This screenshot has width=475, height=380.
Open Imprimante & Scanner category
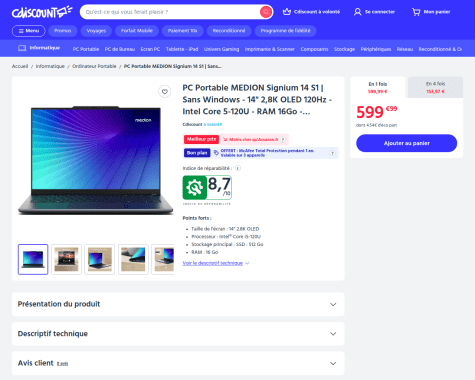(270, 49)
